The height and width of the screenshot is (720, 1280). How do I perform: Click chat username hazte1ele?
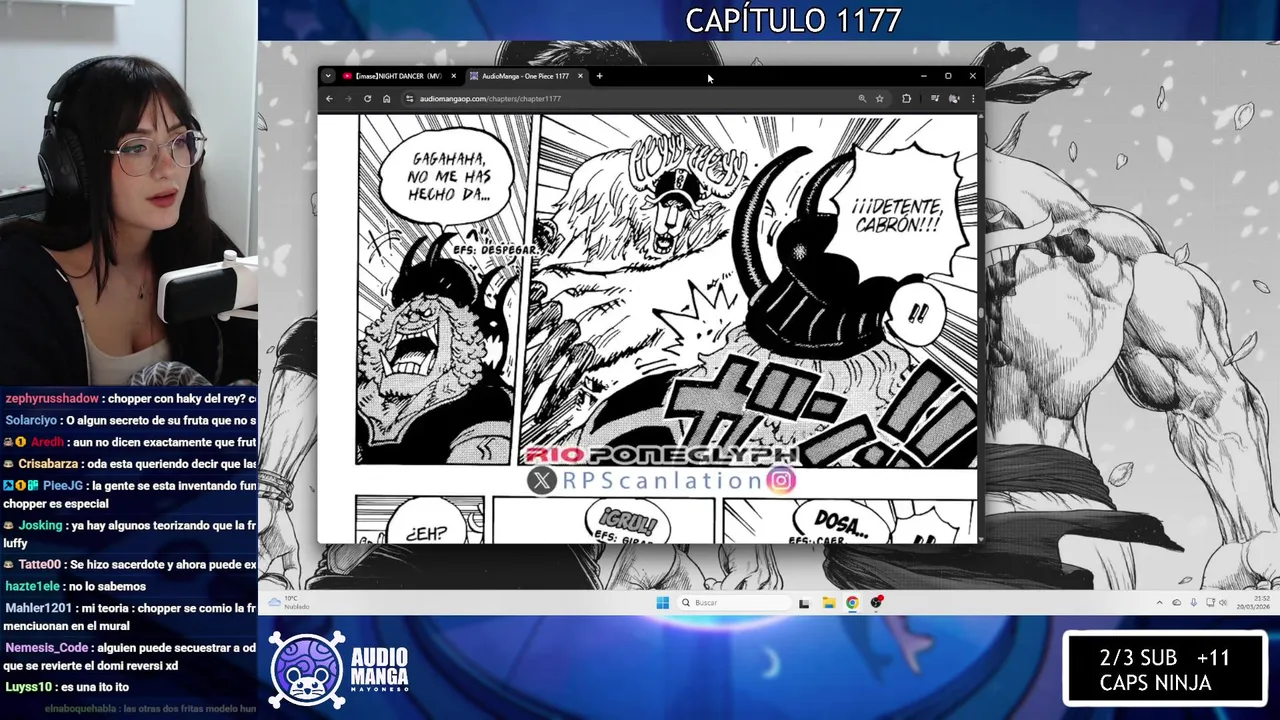point(32,587)
